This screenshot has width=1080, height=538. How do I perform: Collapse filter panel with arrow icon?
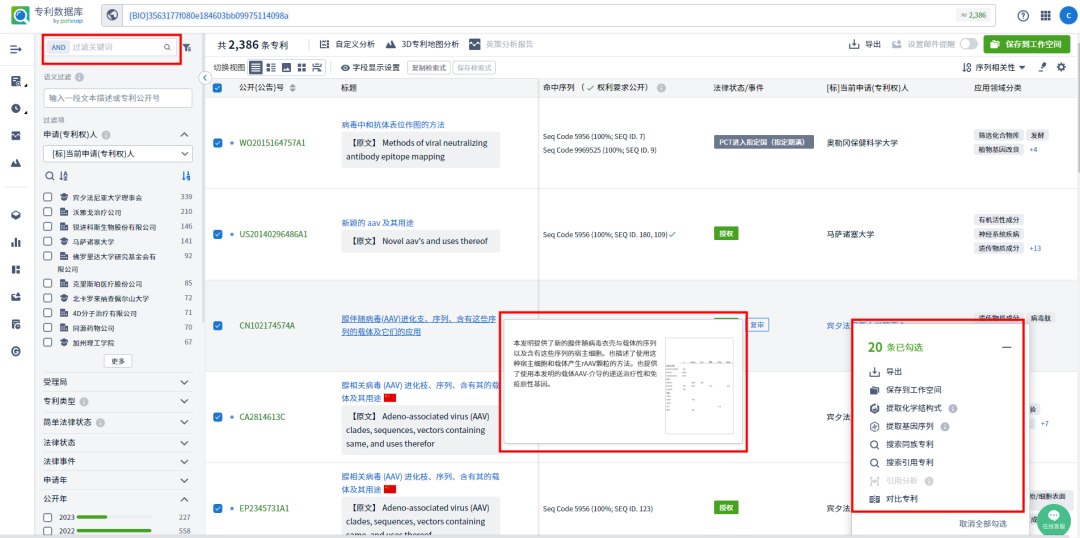[x=205, y=78]
